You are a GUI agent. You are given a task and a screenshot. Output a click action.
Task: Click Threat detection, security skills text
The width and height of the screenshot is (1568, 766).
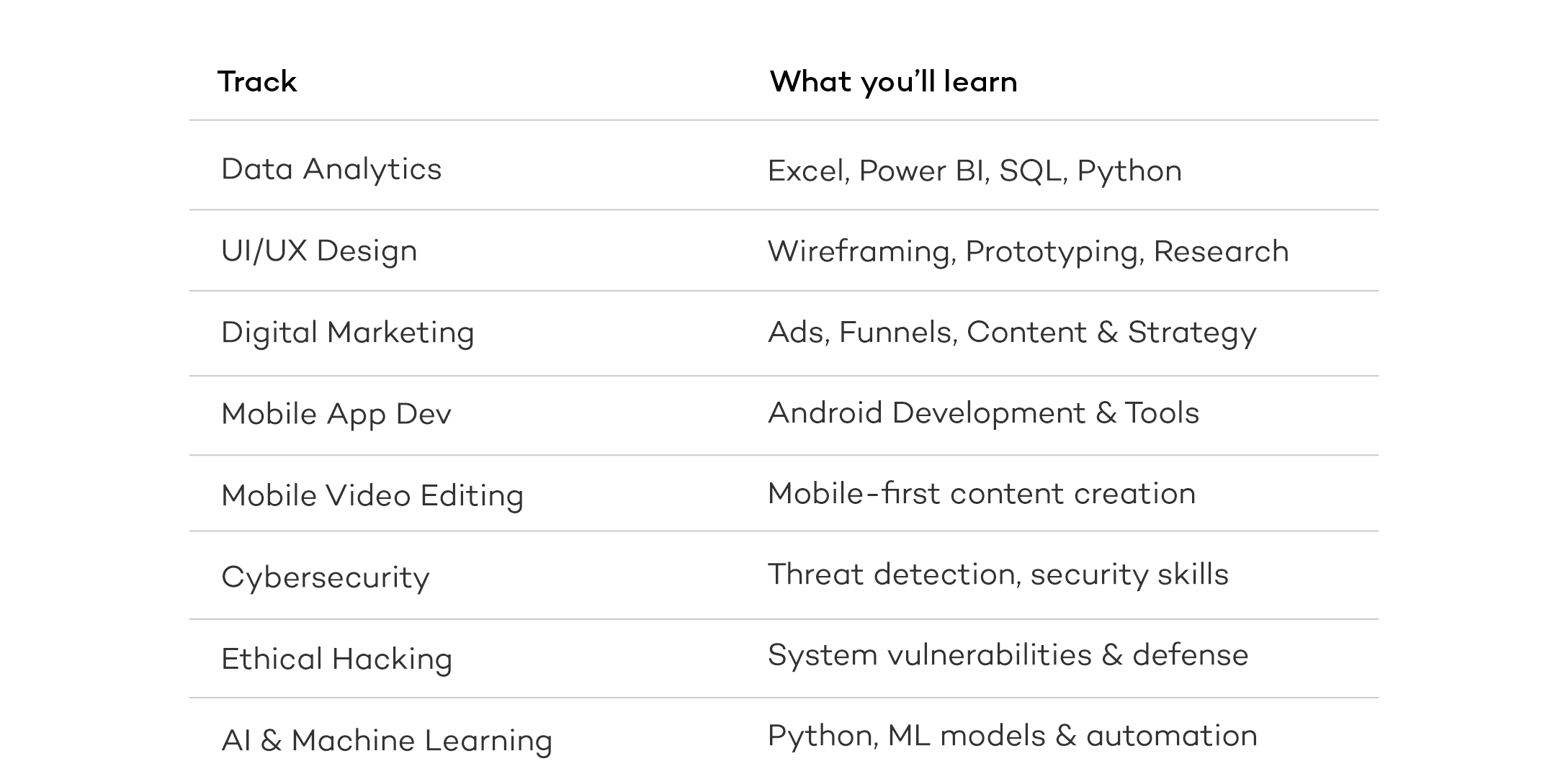pos(998,575)
